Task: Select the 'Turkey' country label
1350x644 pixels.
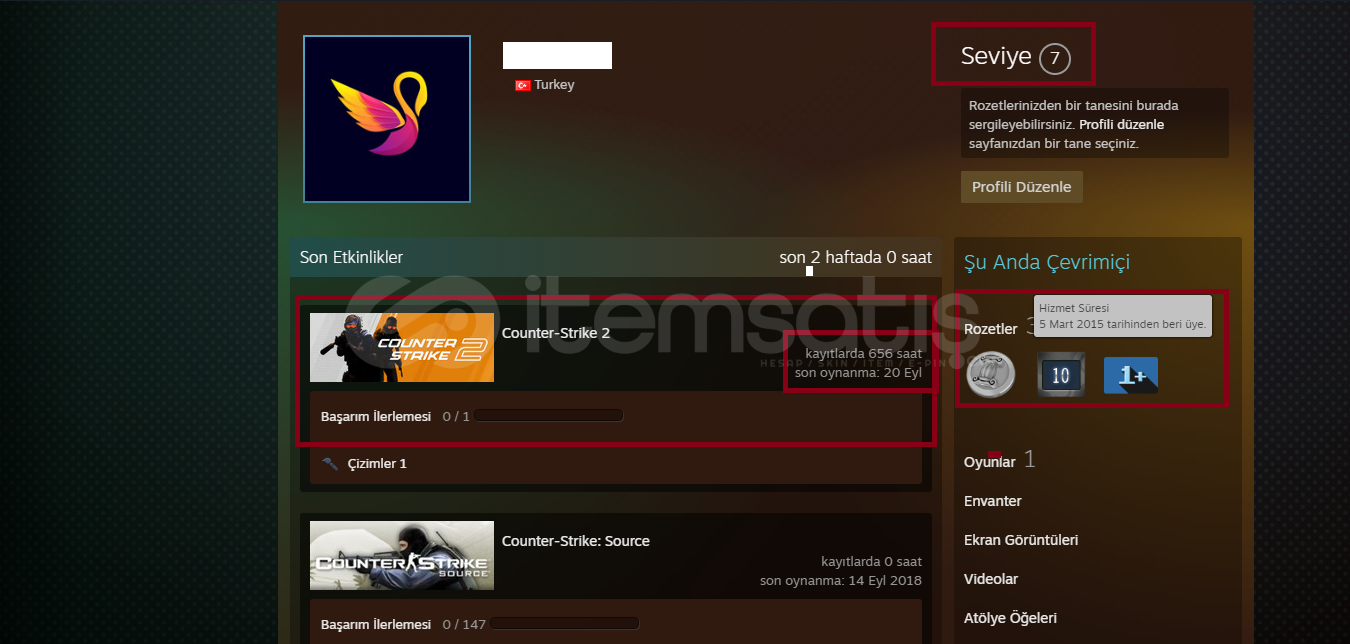Action: 555,85
